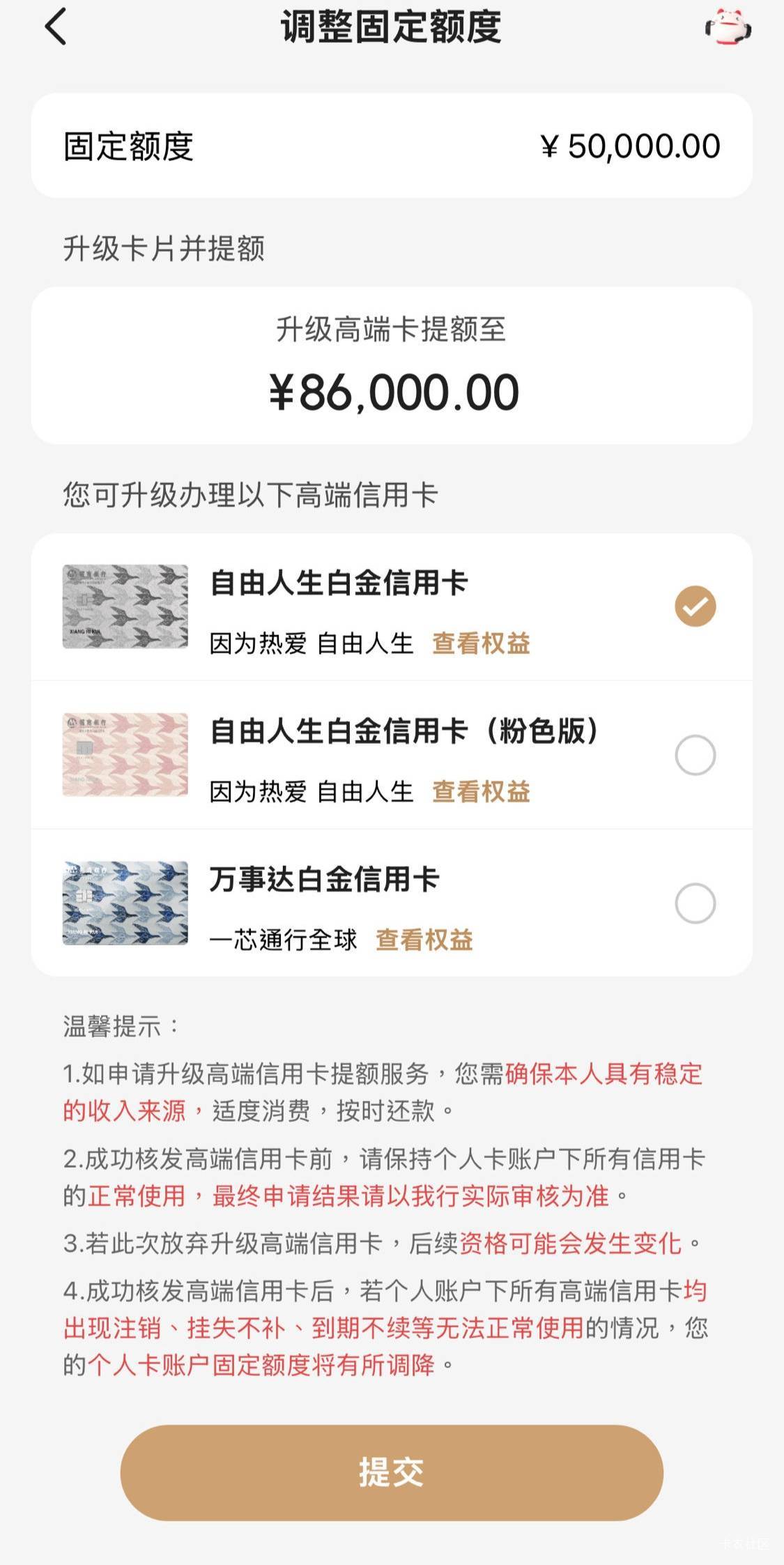Tap the 自由人生白金信用卡 (粉色版) title

tap(404, 731)
